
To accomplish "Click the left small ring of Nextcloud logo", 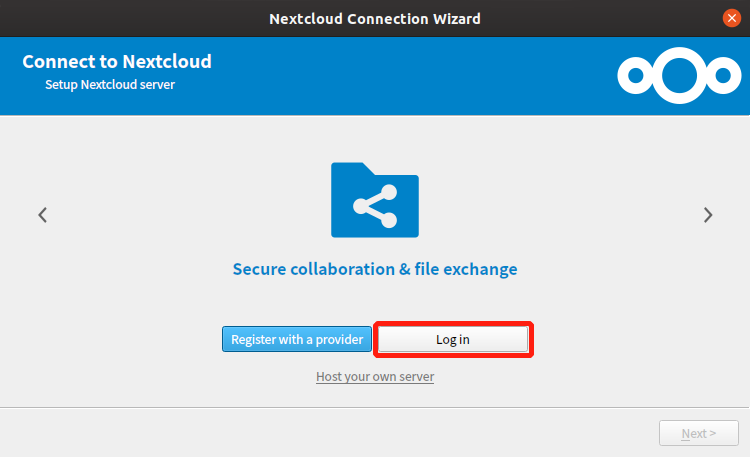I will coord(636,76).
